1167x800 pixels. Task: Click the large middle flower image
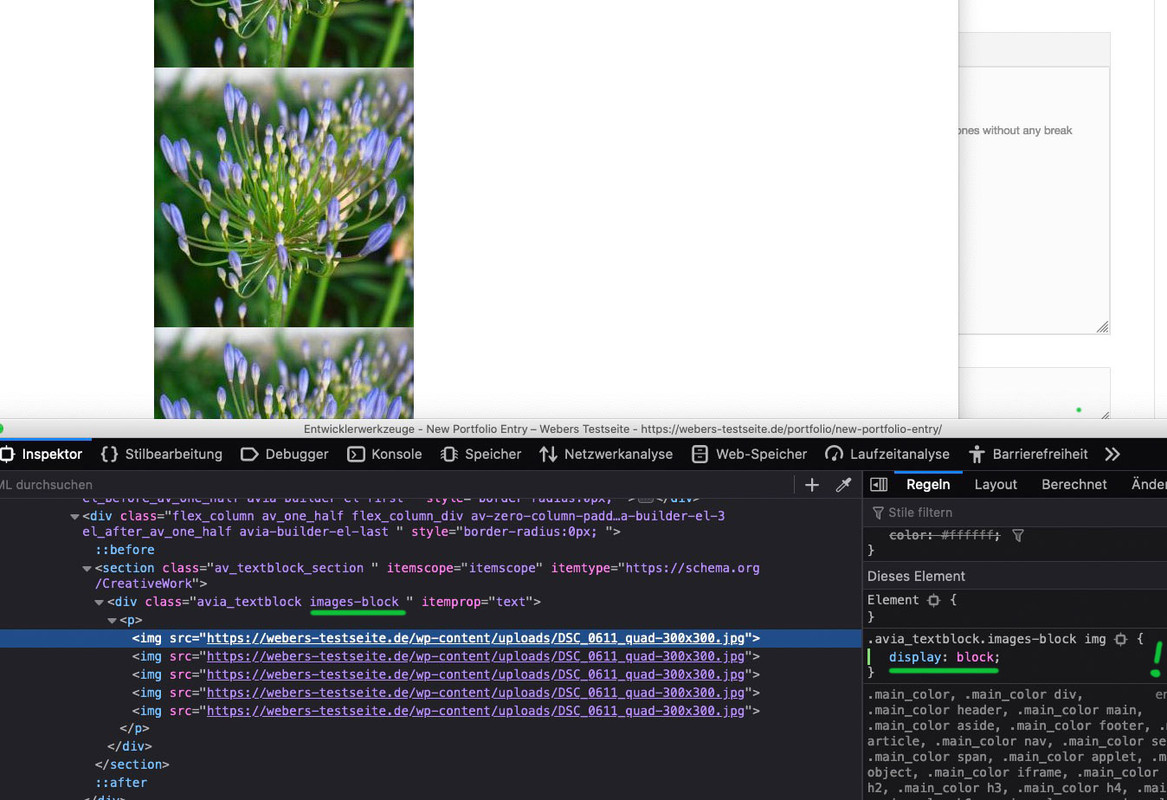pyautogui.click(x=284, y=197)
